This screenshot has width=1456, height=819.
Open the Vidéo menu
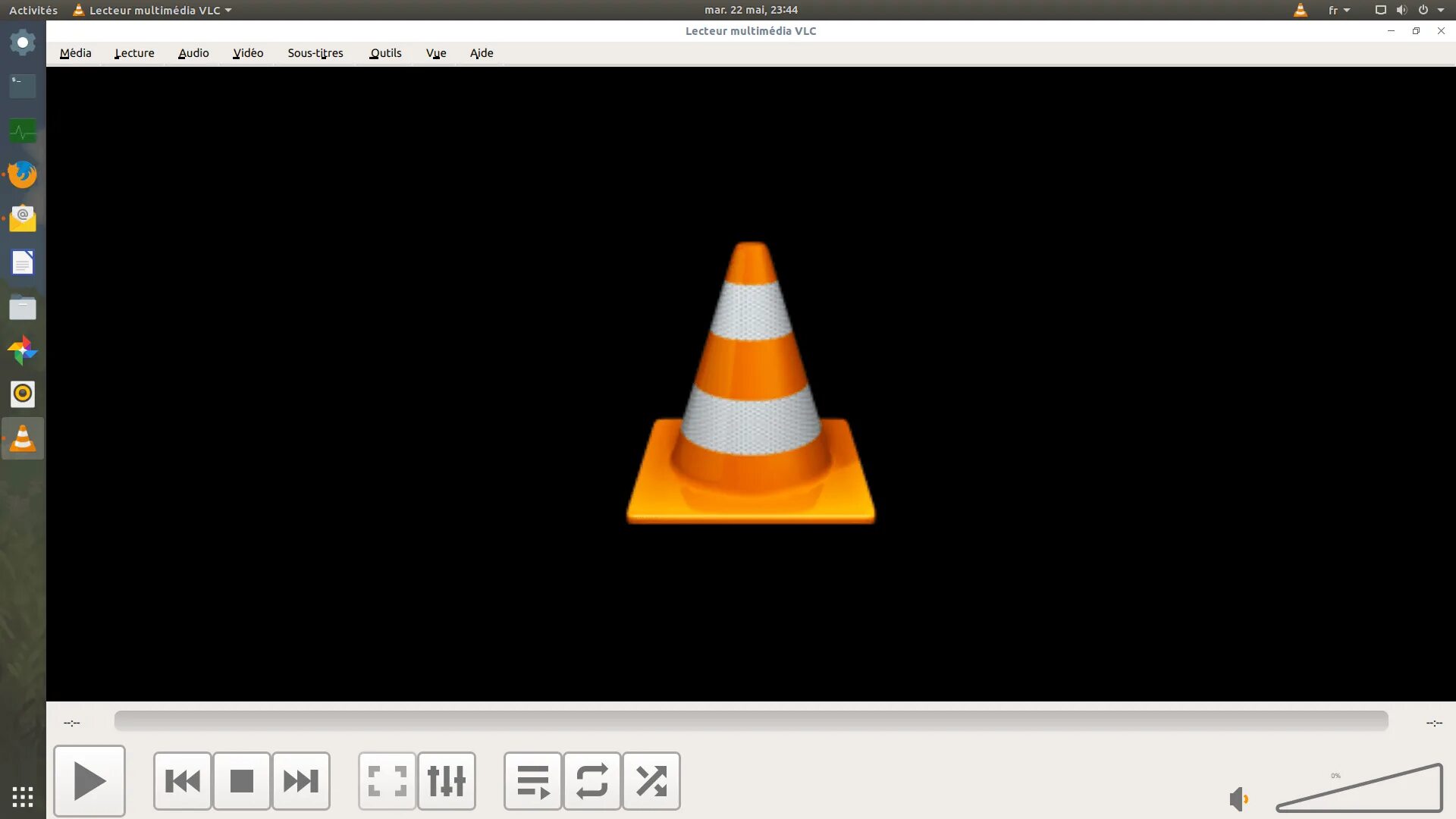click(x=248, y=53)
